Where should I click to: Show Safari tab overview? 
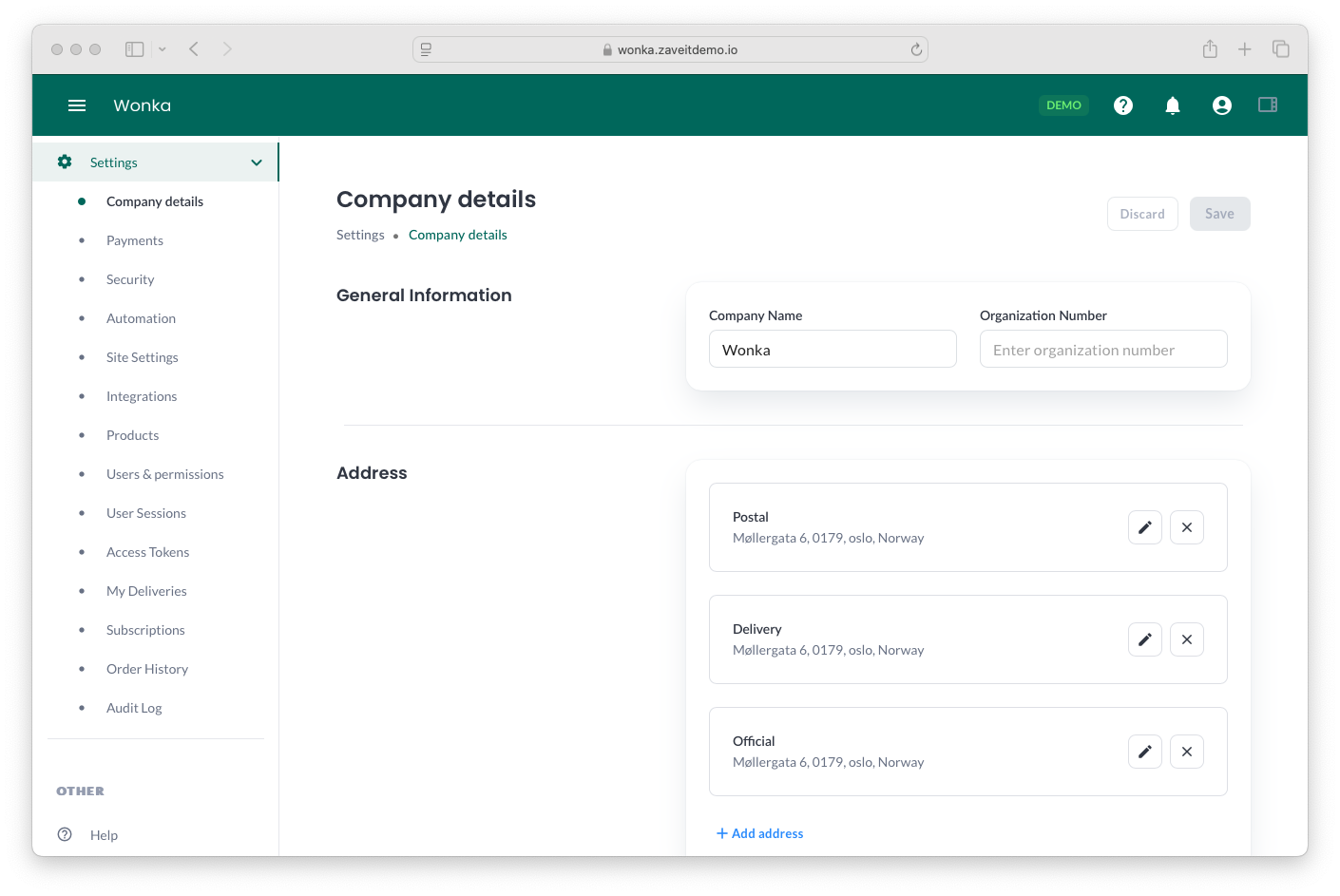click(x=1281, y=49)
